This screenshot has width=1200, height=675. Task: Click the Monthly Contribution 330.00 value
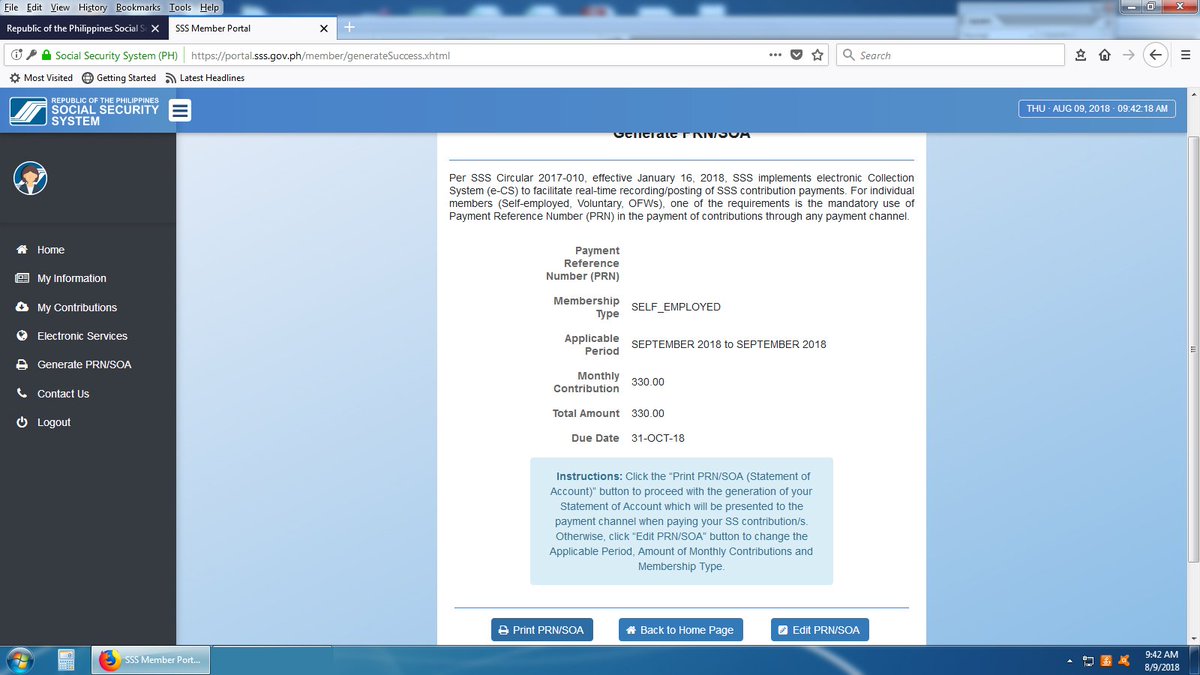click(x=648, y=382)
